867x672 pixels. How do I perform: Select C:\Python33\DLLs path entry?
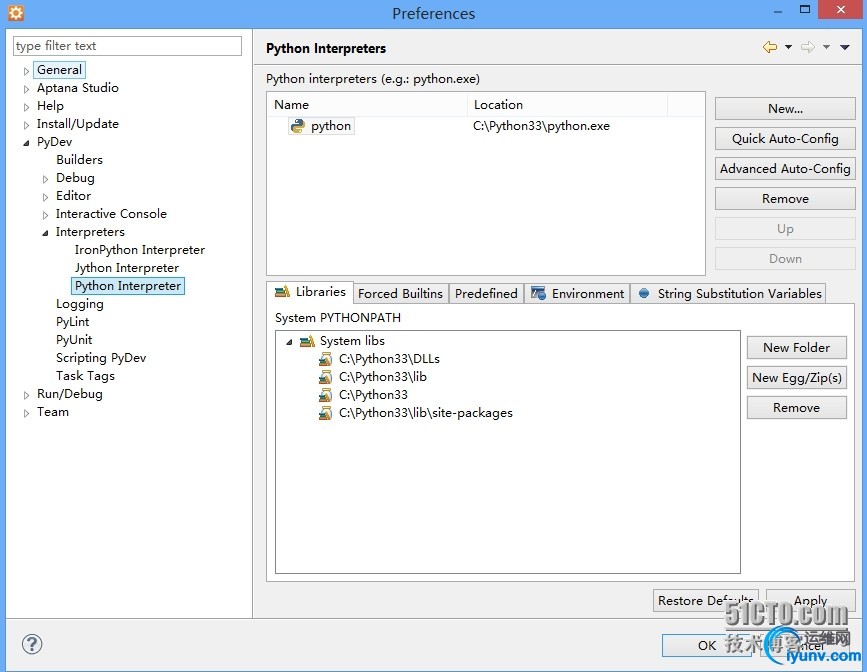point(389,359)
